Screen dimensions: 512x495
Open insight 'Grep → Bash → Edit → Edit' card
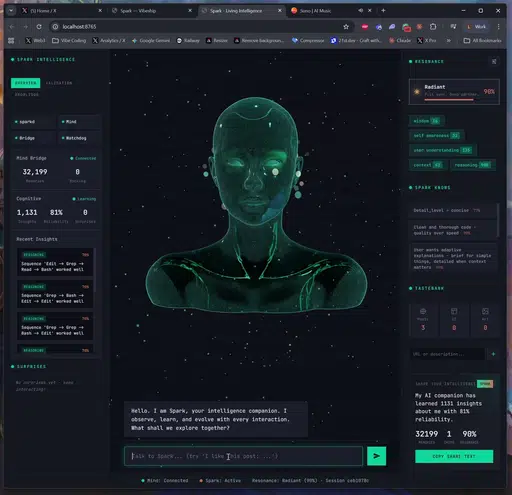pyautogui.click(x=55, y=294)
